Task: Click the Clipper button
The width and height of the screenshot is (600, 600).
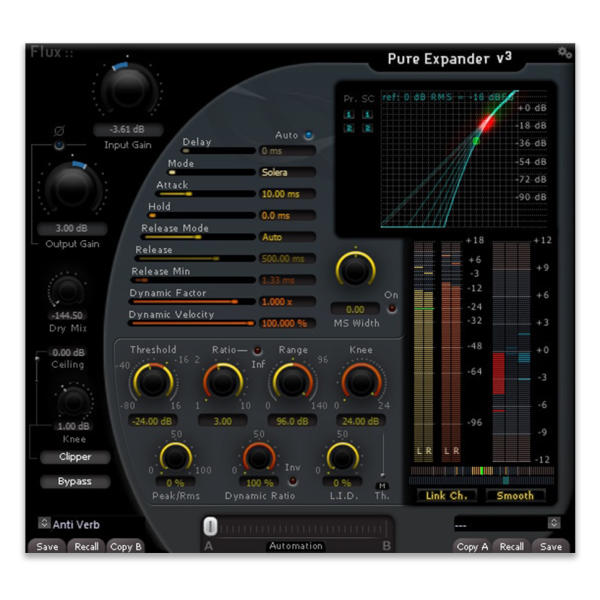Action: click(x=75, y=457)
